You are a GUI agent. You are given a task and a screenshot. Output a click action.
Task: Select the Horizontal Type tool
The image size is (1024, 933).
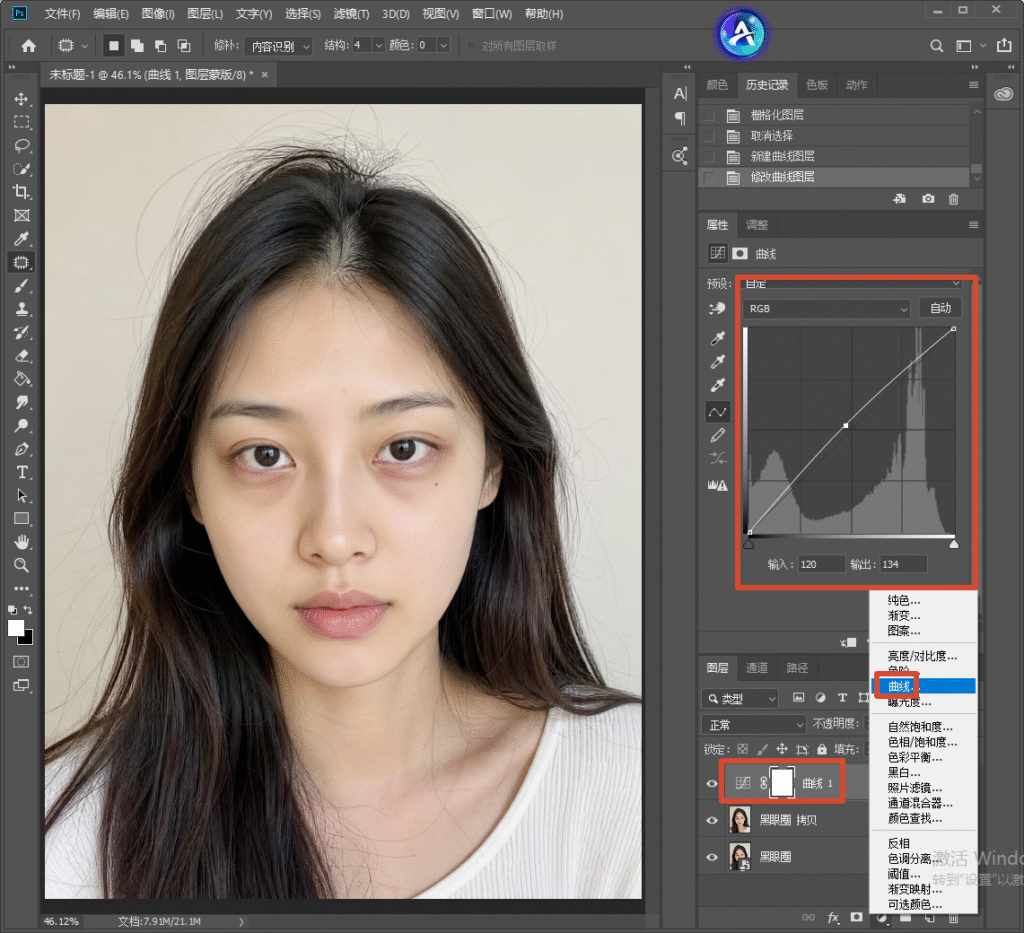pyautogui.click(x=22, y=472)
